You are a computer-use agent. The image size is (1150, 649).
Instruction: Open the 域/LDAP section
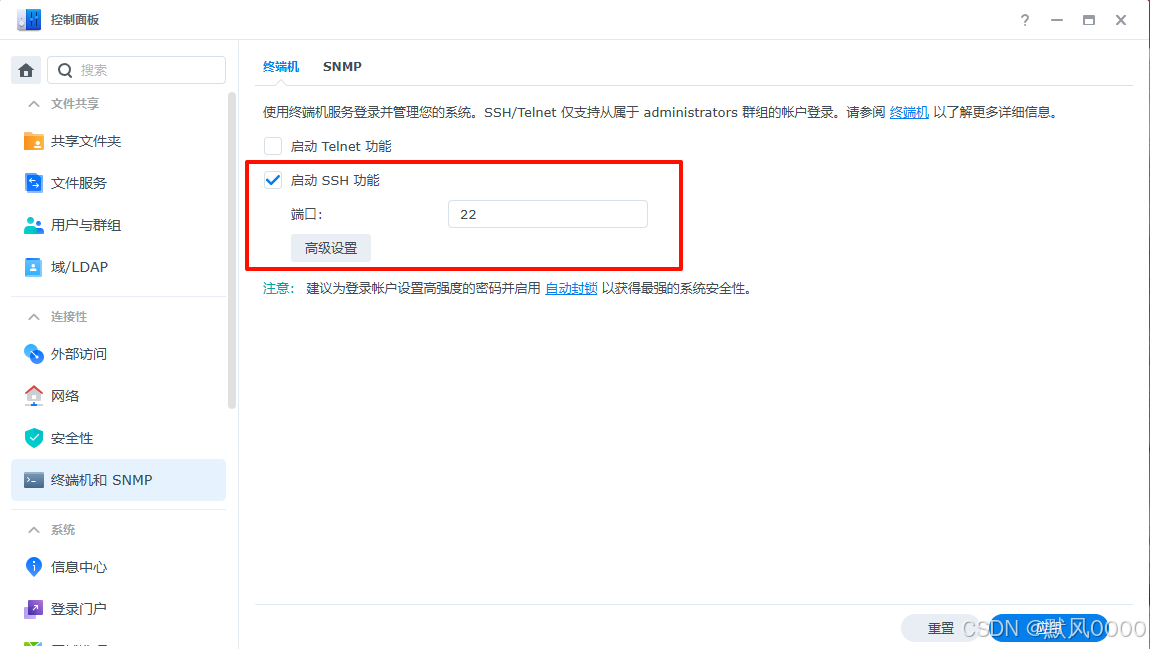77,267
